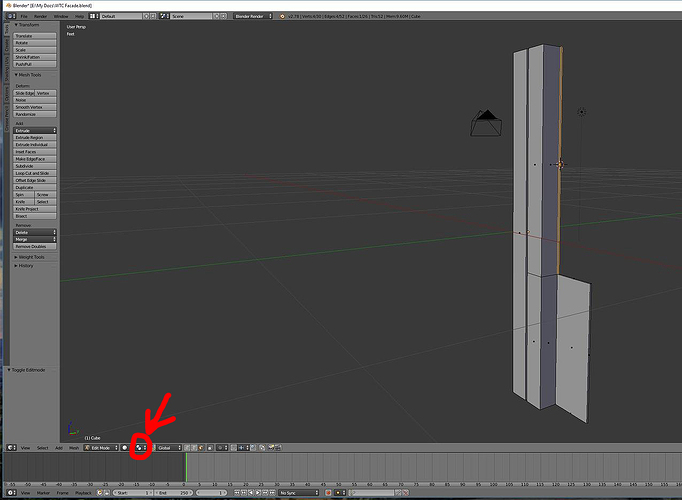Open the Info editor type selector

point(11,16)
